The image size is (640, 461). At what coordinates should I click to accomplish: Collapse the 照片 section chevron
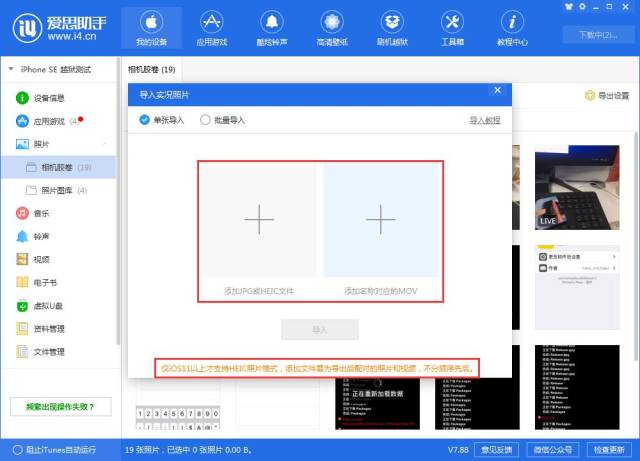105,144
